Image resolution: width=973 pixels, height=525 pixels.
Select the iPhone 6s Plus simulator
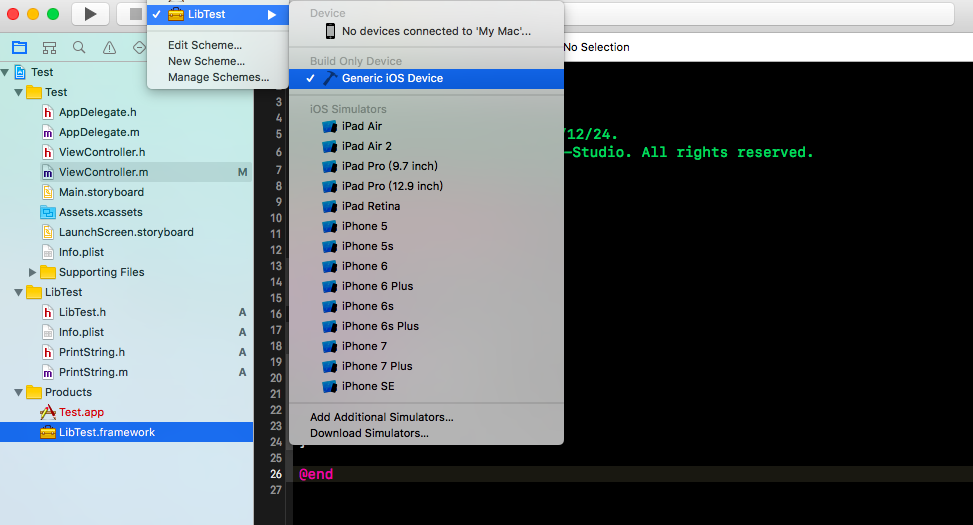[426, 326]
